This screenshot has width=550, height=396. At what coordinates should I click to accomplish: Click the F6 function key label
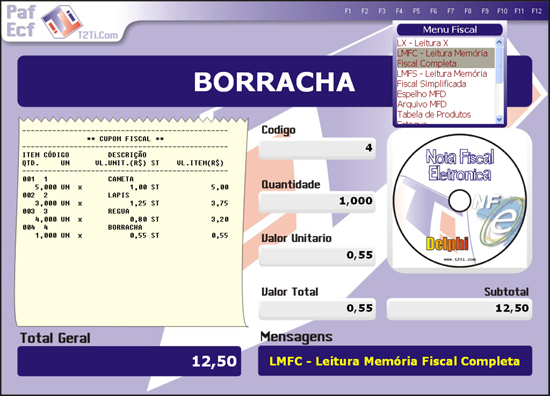[434, 11]
